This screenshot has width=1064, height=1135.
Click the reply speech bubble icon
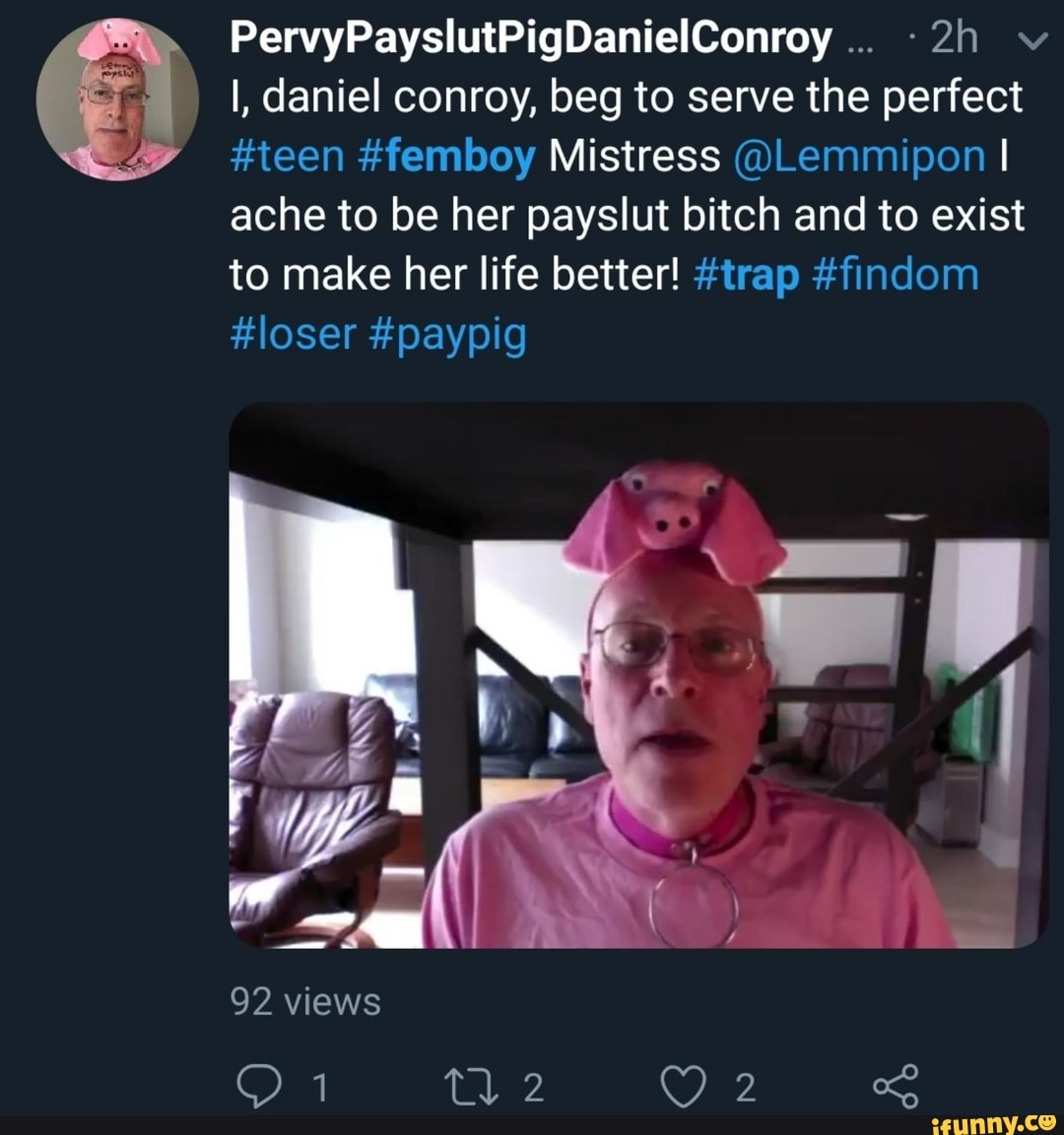click(x=256, y=1086)
